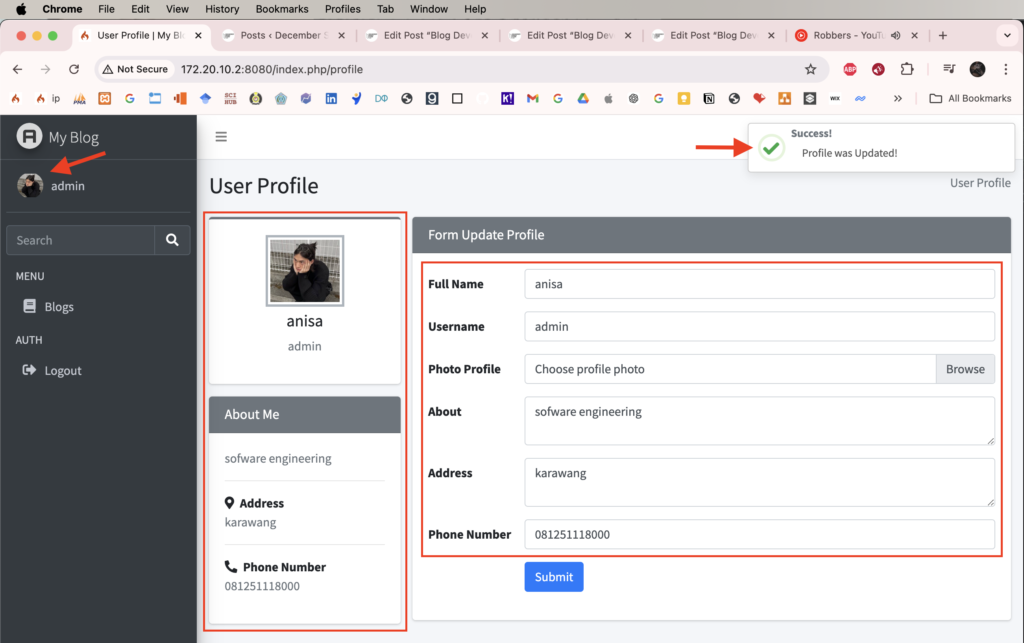
Task: Reload the page using browser refresh icon
Action: pos(74,69)
